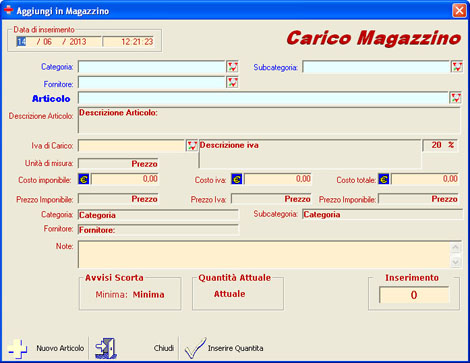Click the euro icon beside Costo imponibile
Image resolution: width=470 pixels, height=363 pixels.
(x=84, y=179)
